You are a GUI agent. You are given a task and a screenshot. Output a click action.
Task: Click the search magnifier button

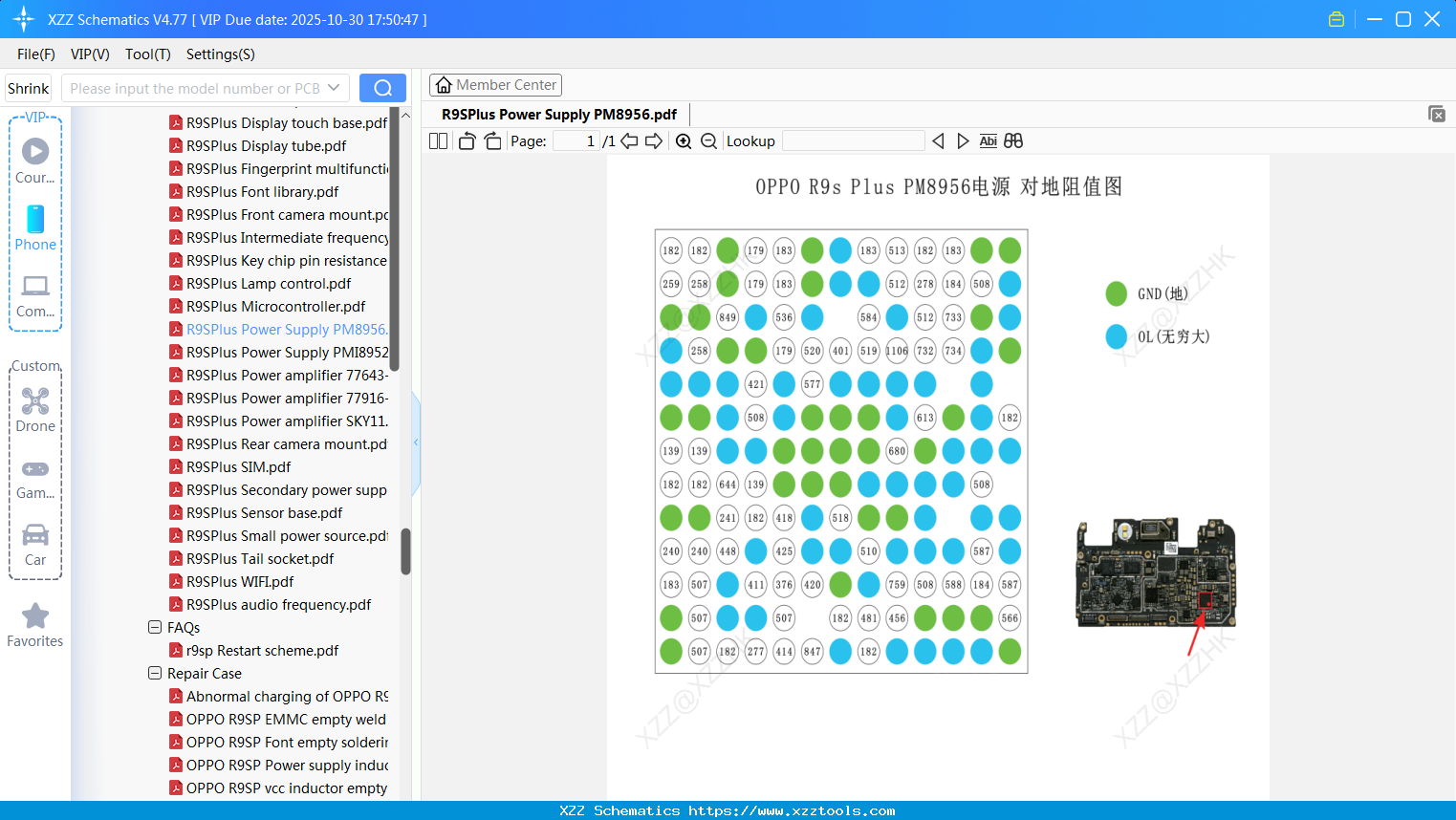click(382, 88)
